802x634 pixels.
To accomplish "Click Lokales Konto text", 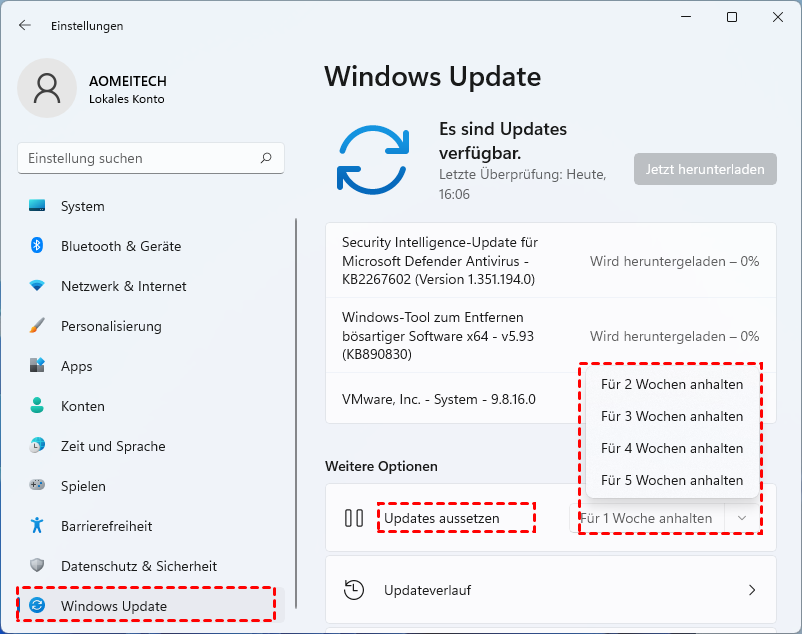I will pyautogui.click(x=127, y=99).
